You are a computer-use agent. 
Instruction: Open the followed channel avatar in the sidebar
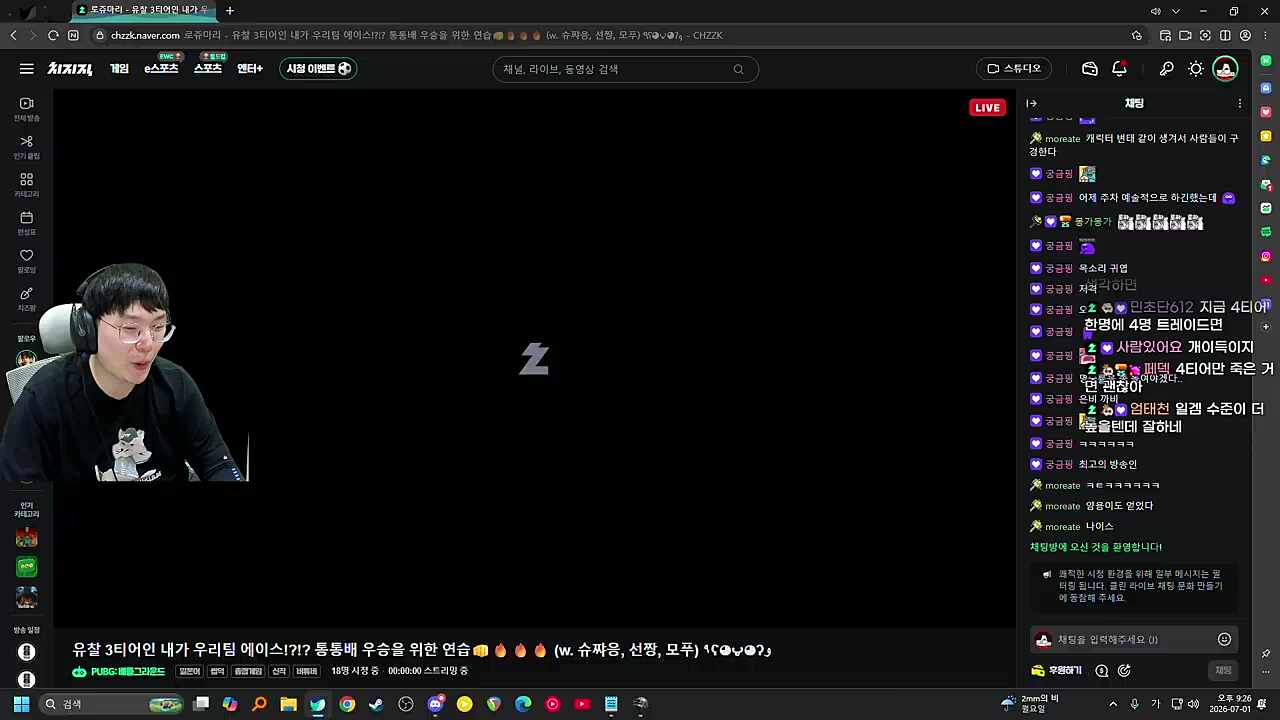coord(27,359)
